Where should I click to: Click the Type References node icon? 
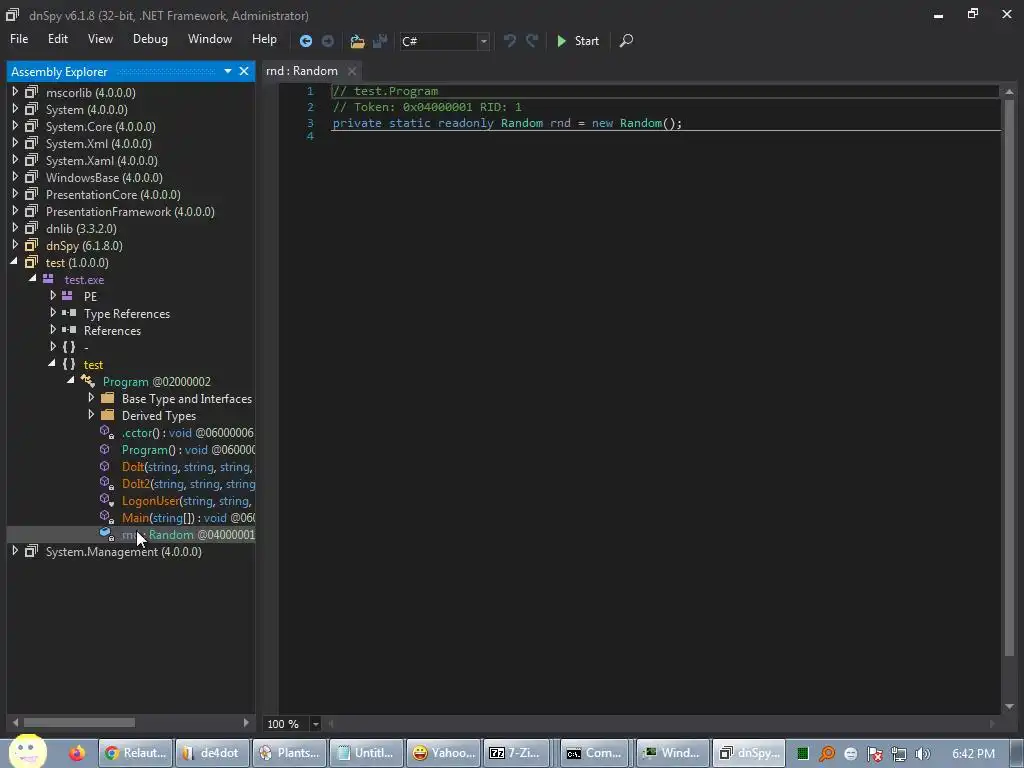pyautogui.click(x=69, y=313)
